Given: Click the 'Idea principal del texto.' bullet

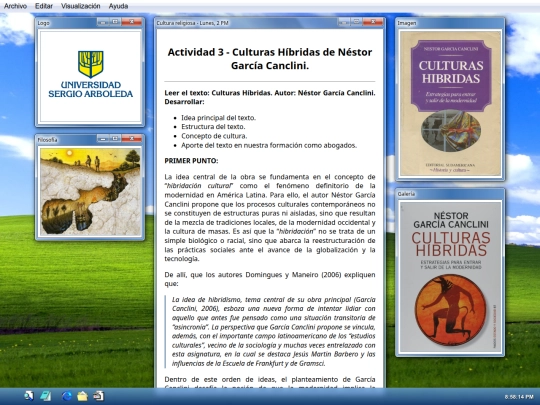Looking at the screenshot, I should tap(218, 118).
